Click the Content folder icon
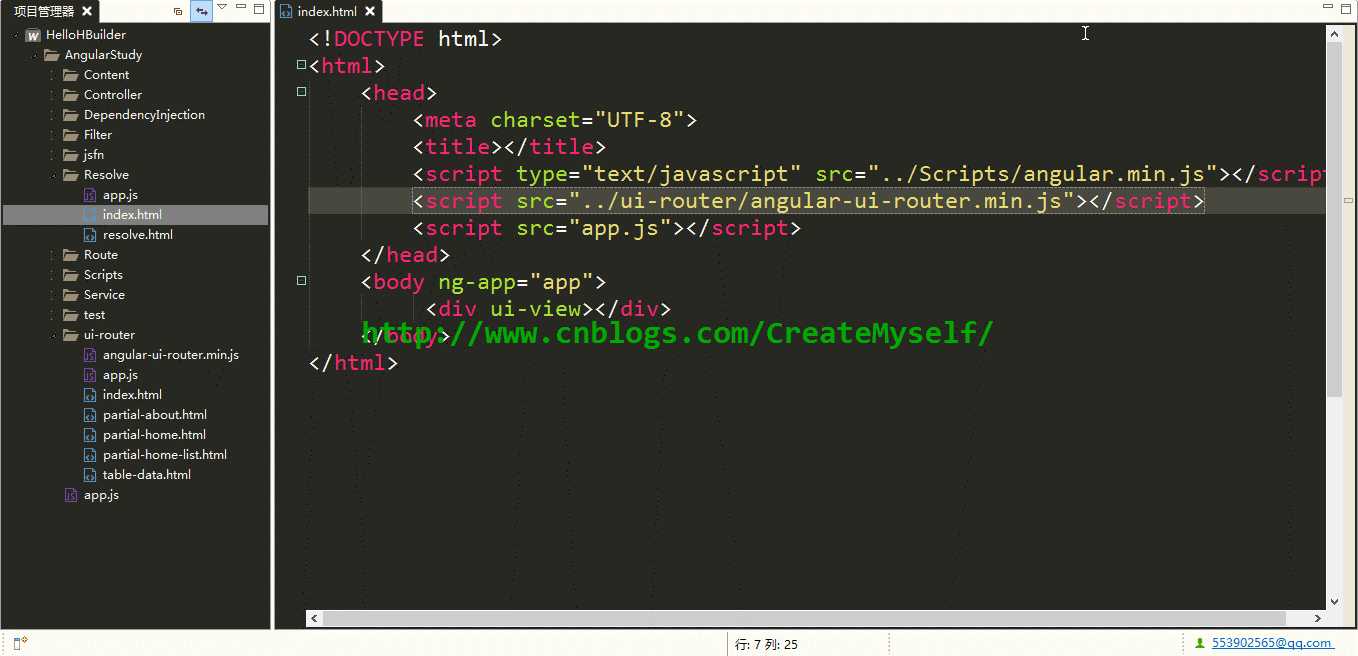The image size is (1358, 656). [70, 75]
